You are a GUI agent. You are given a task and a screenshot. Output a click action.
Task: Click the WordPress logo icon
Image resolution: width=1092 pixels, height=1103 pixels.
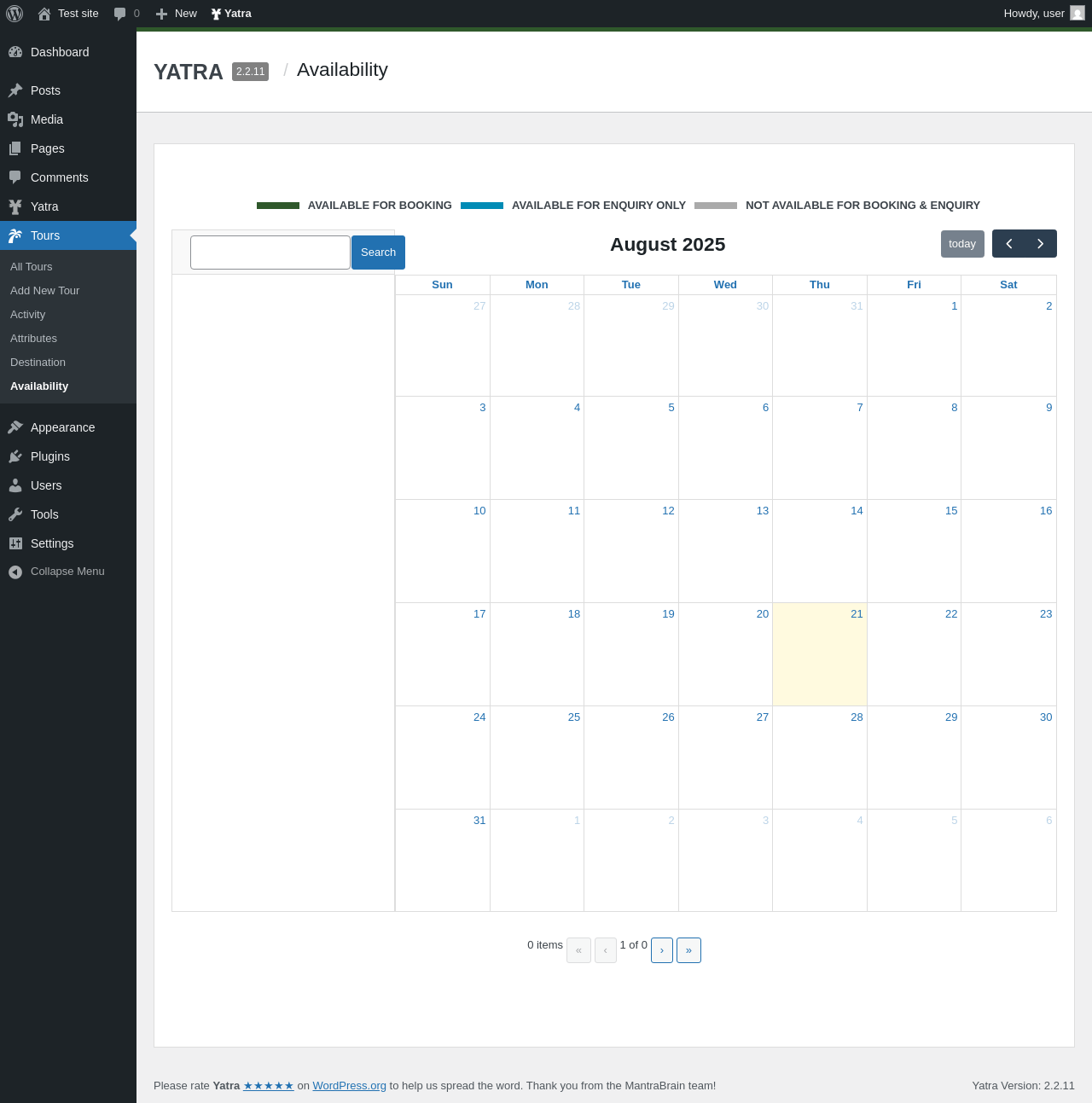coord(15,14)
